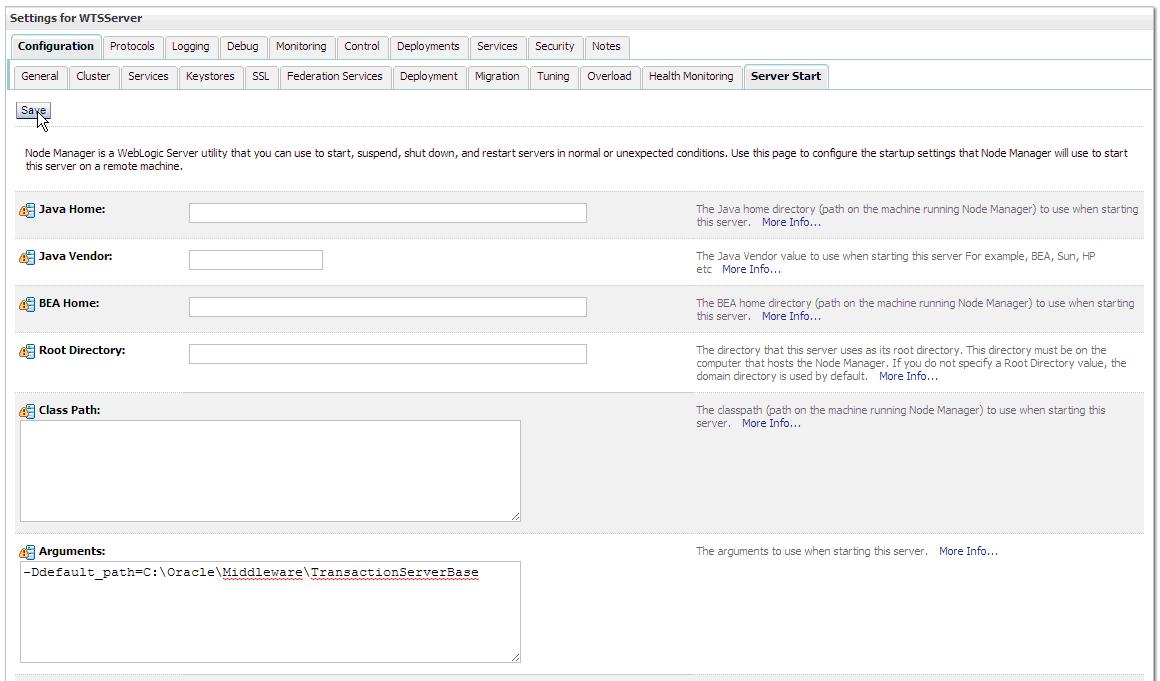Viewport: 1160px width, 681px height.
Task: Select the General sub-tab
Action: click(x=40, y=77)
